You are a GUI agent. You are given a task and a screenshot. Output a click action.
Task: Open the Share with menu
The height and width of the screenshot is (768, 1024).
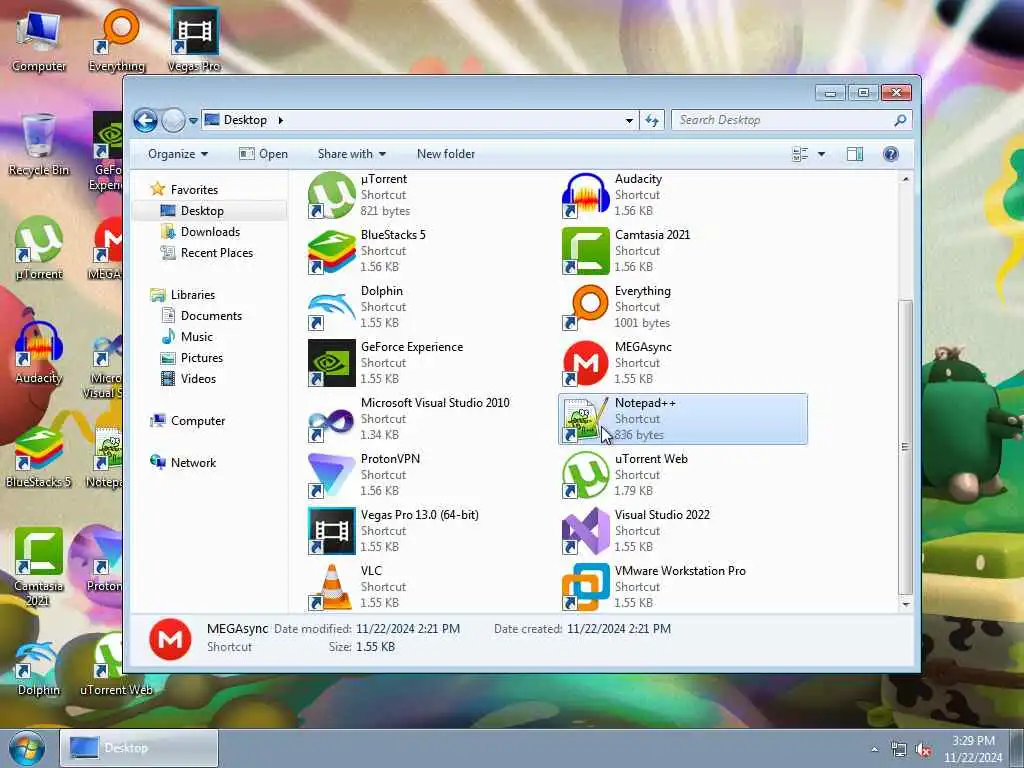351,154
